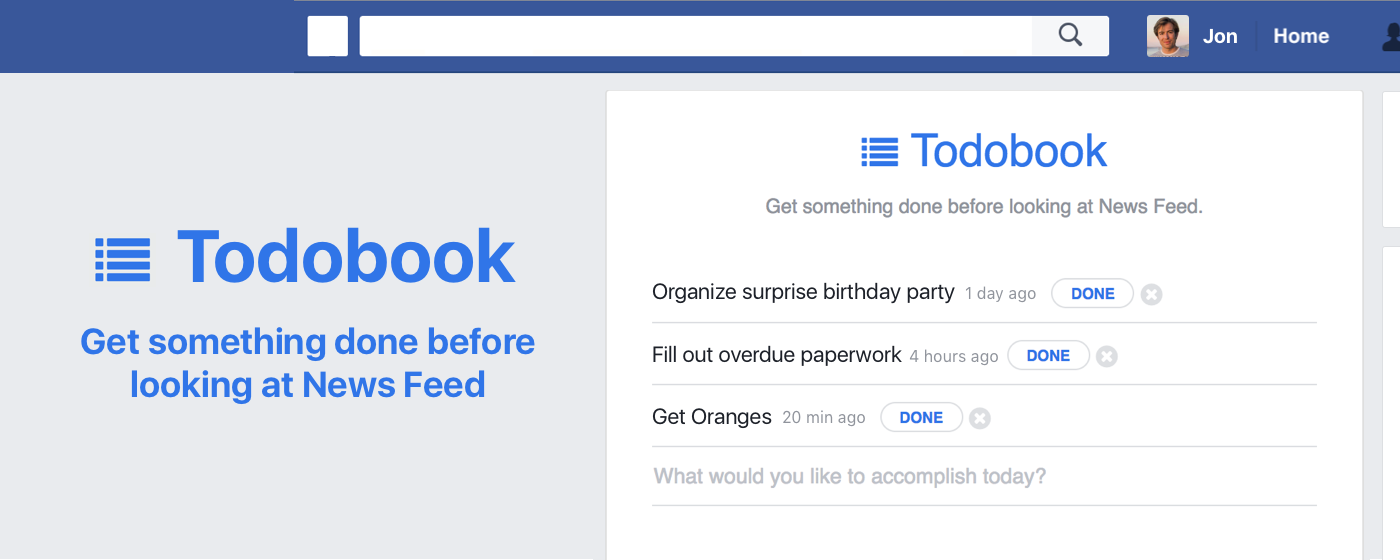Focus the top search input field

696,36
